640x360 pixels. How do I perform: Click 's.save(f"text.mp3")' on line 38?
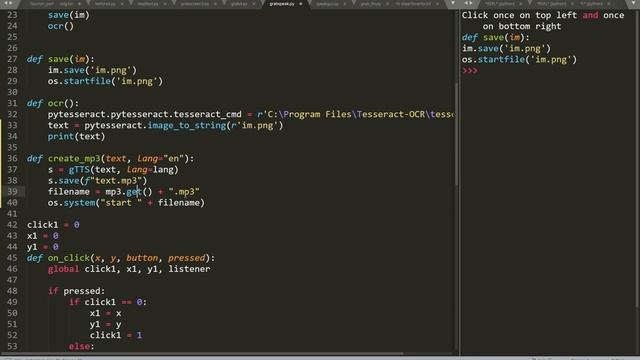click(98, 180)
